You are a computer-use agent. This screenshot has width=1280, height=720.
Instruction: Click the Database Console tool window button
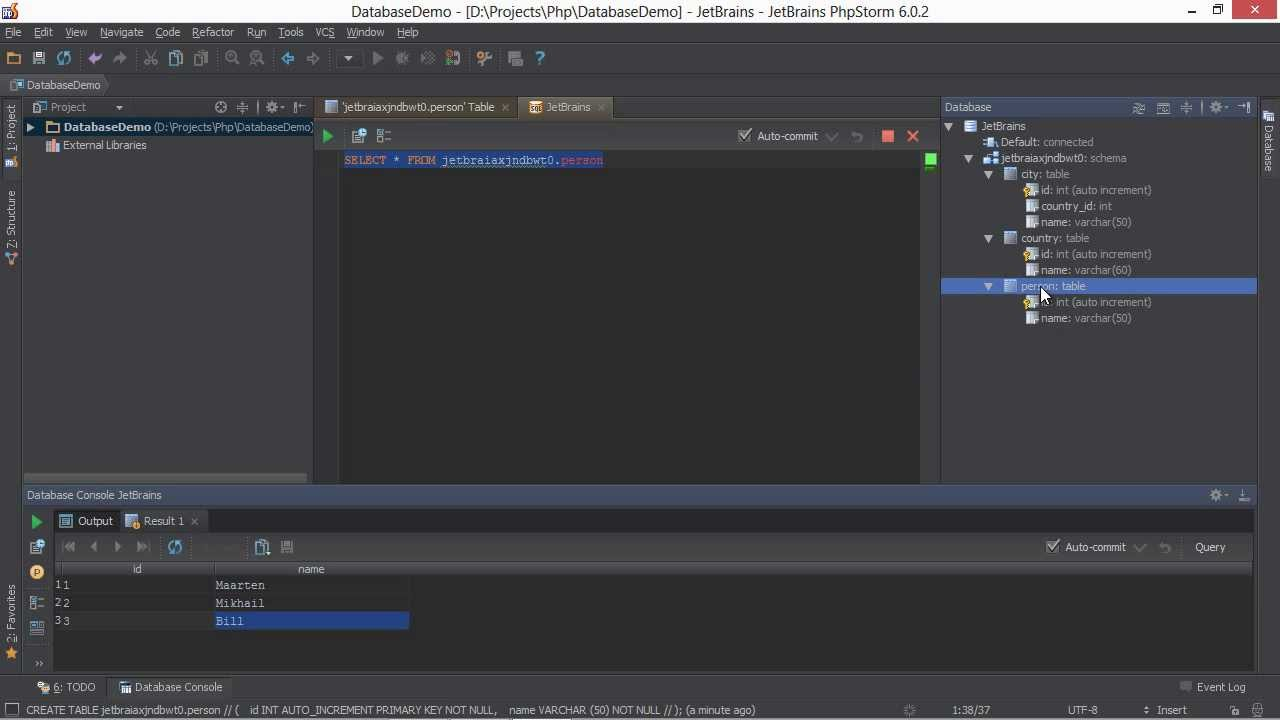coord(170,687)
